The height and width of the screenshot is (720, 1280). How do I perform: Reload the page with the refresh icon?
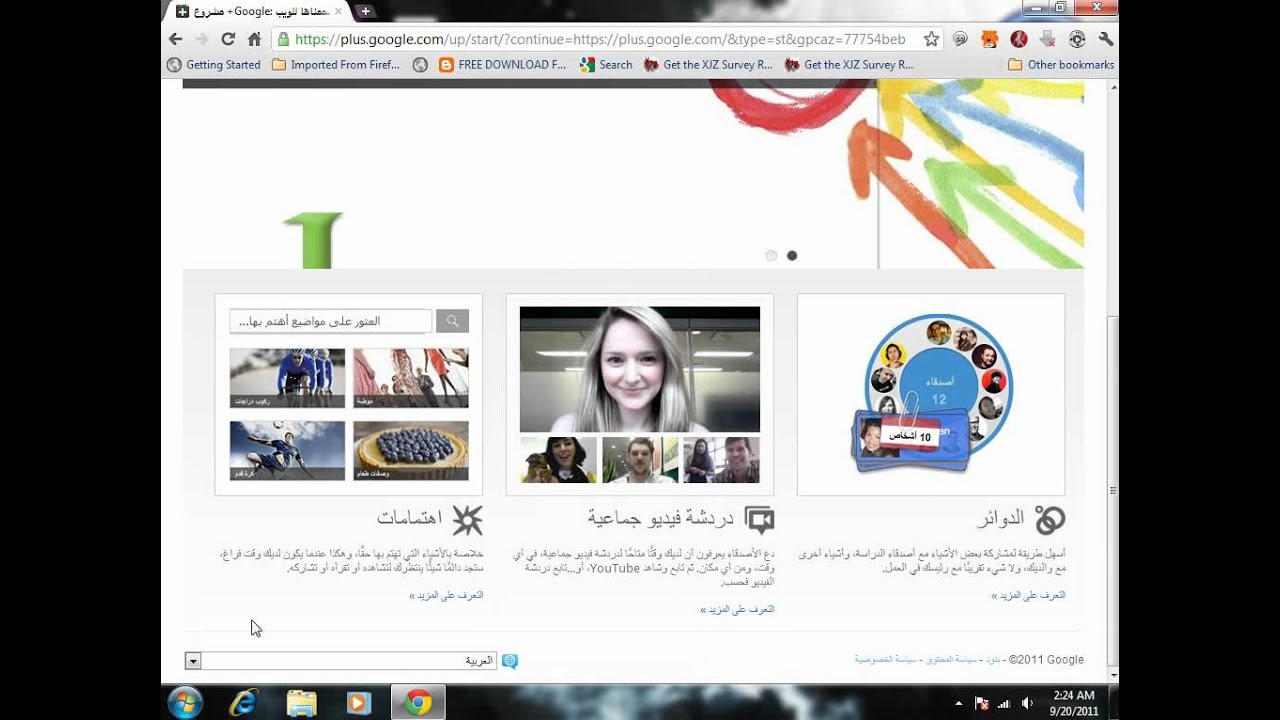pos(228,39)
